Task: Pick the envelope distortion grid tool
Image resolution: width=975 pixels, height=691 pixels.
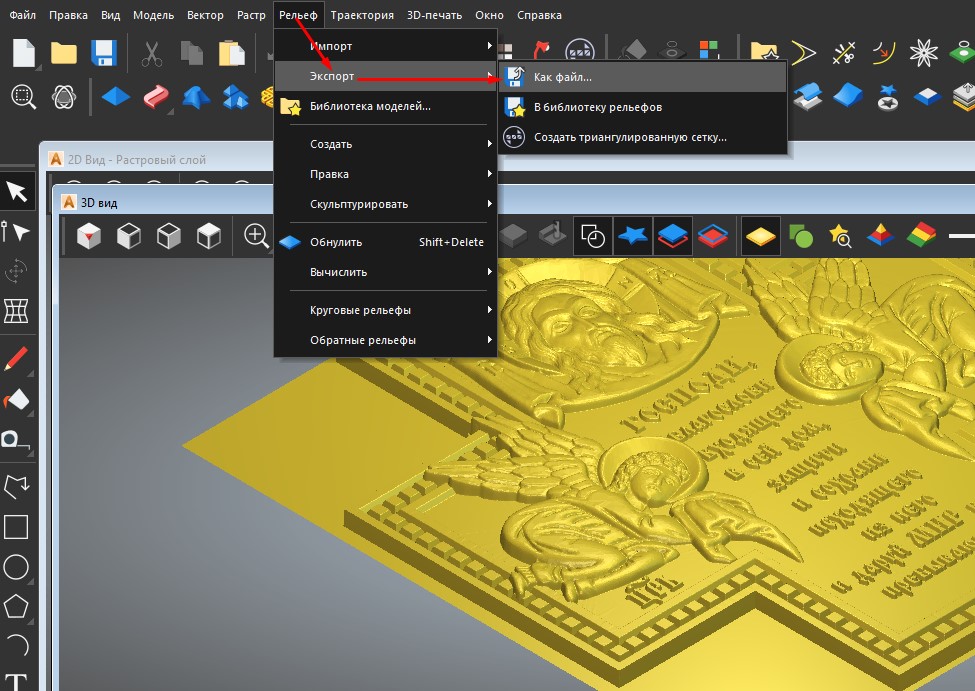Action: [16, 310]
